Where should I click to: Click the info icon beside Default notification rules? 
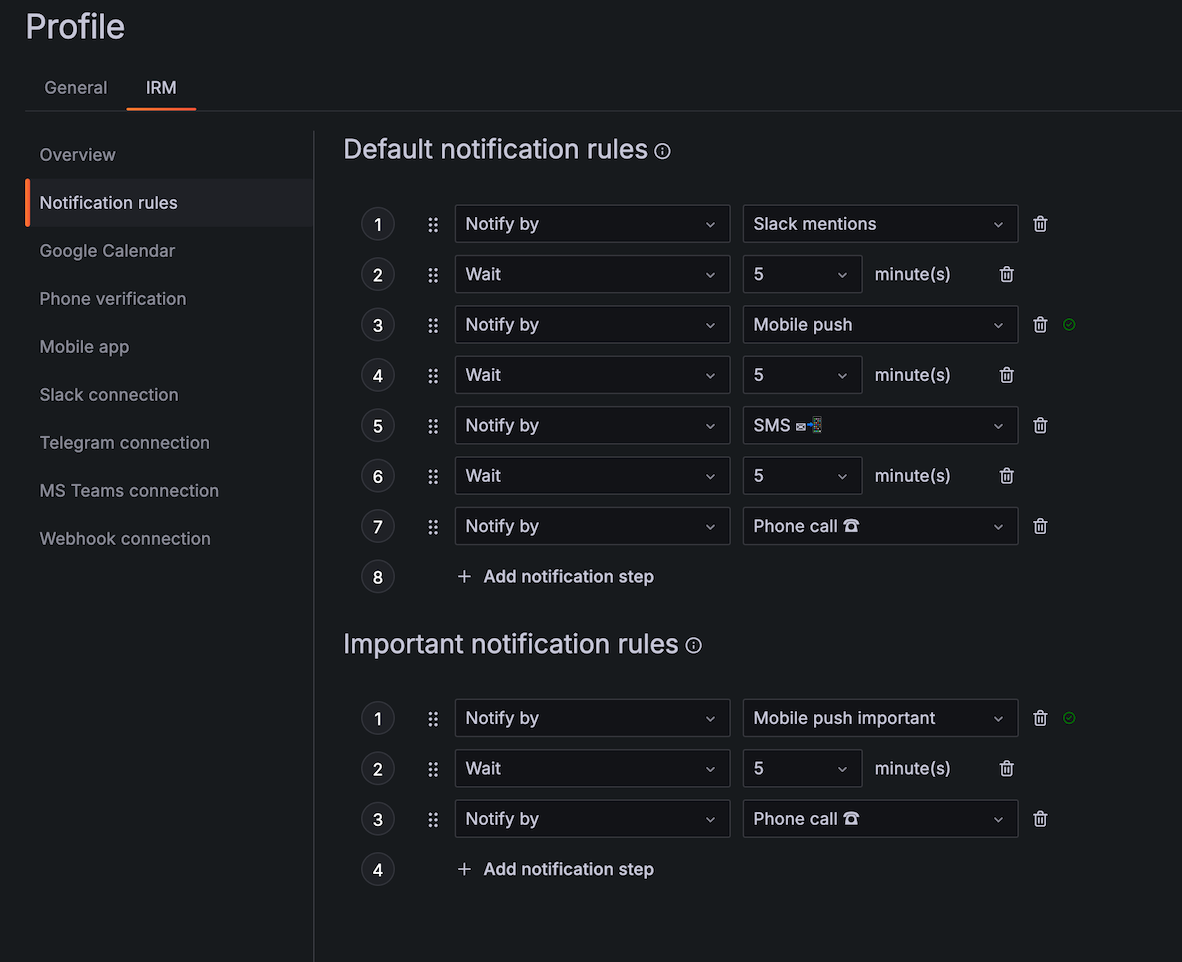tap(661, 150)
